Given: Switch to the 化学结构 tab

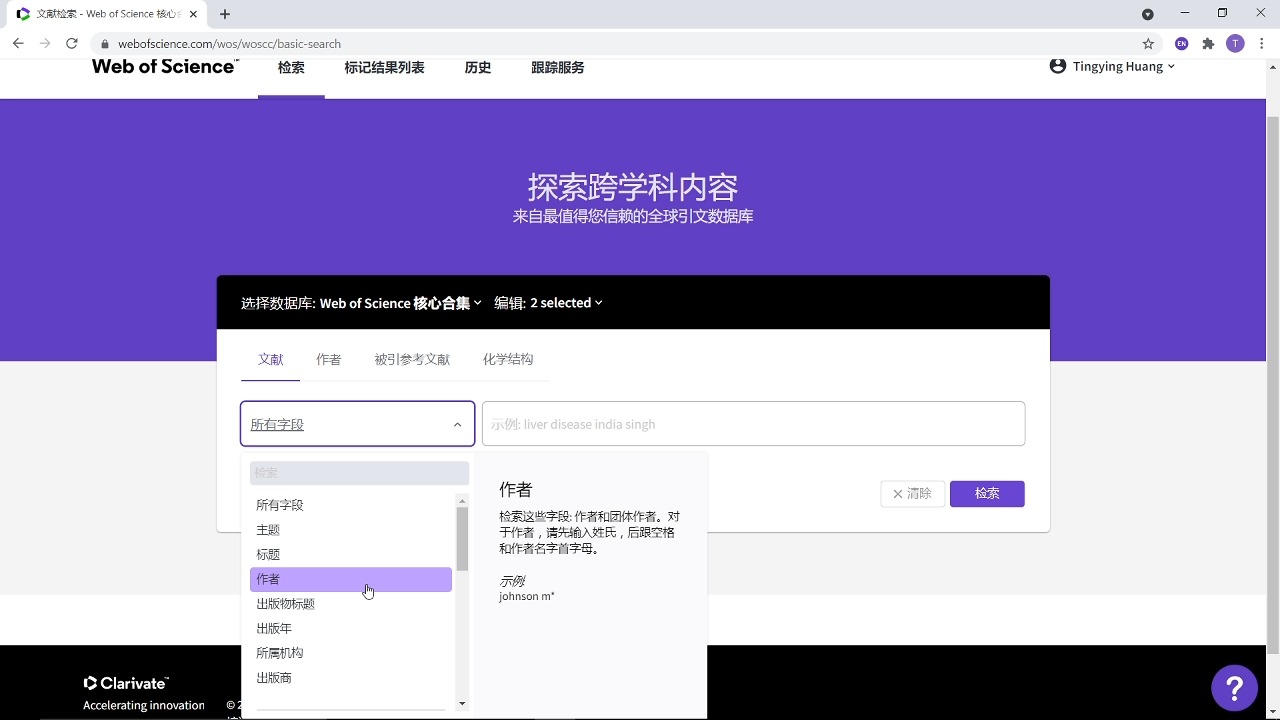Looking at the screenshot, I should click(x=508, y=359).
